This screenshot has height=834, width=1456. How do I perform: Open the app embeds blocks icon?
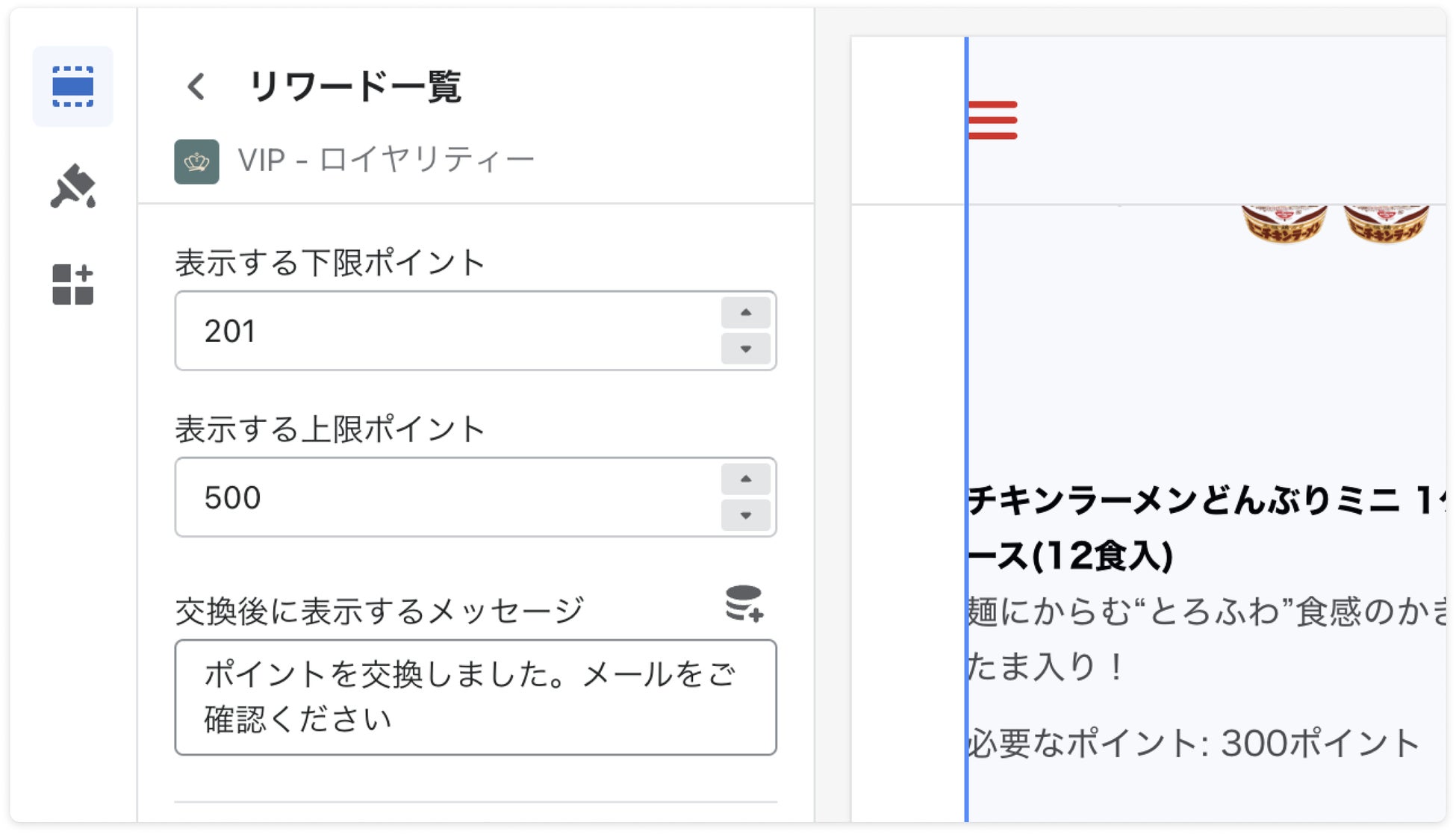click(x=72, y=284)
